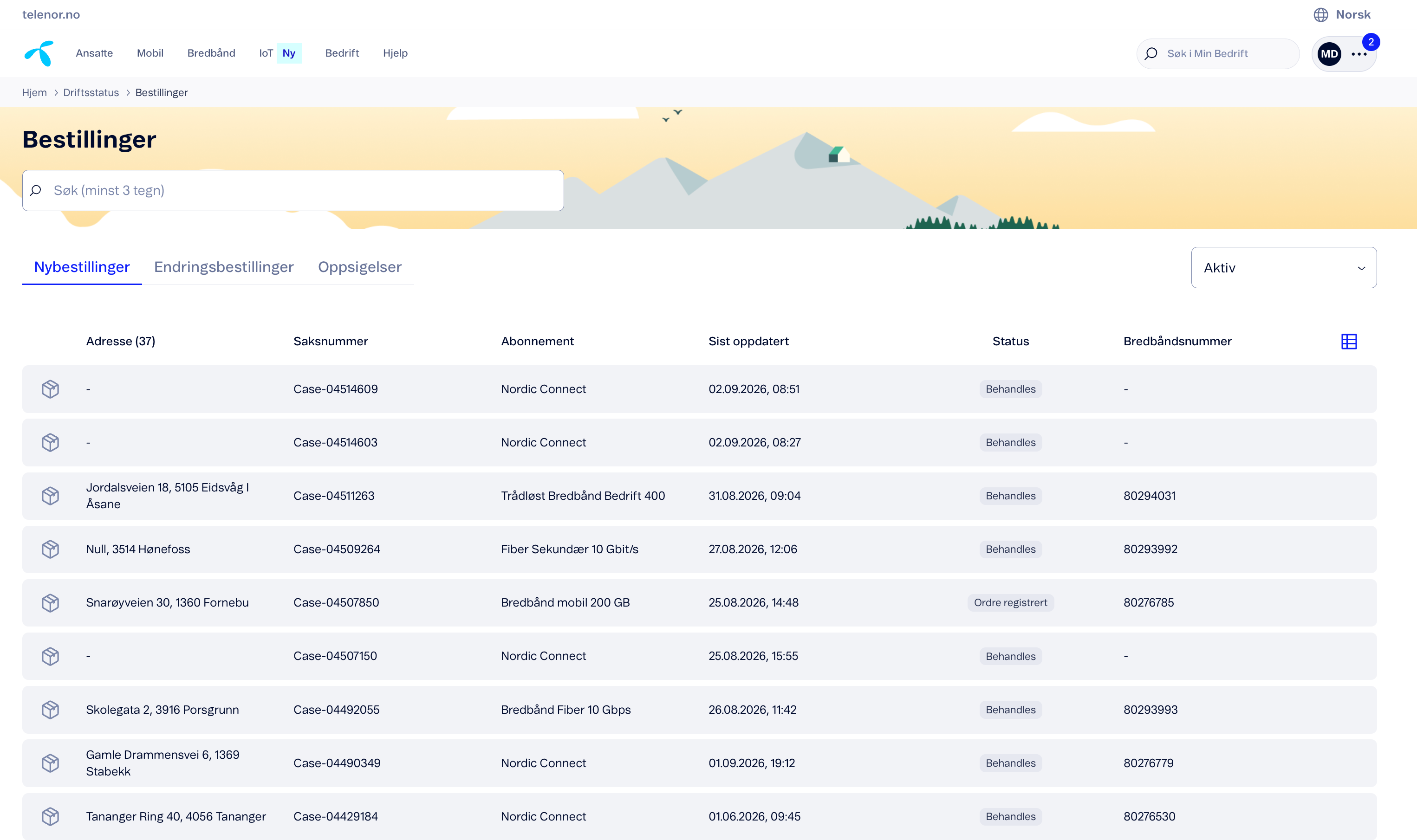This screenshot has height=840, width=1417.
Task: Open the MD user avatar
Action: (1329, 54)
